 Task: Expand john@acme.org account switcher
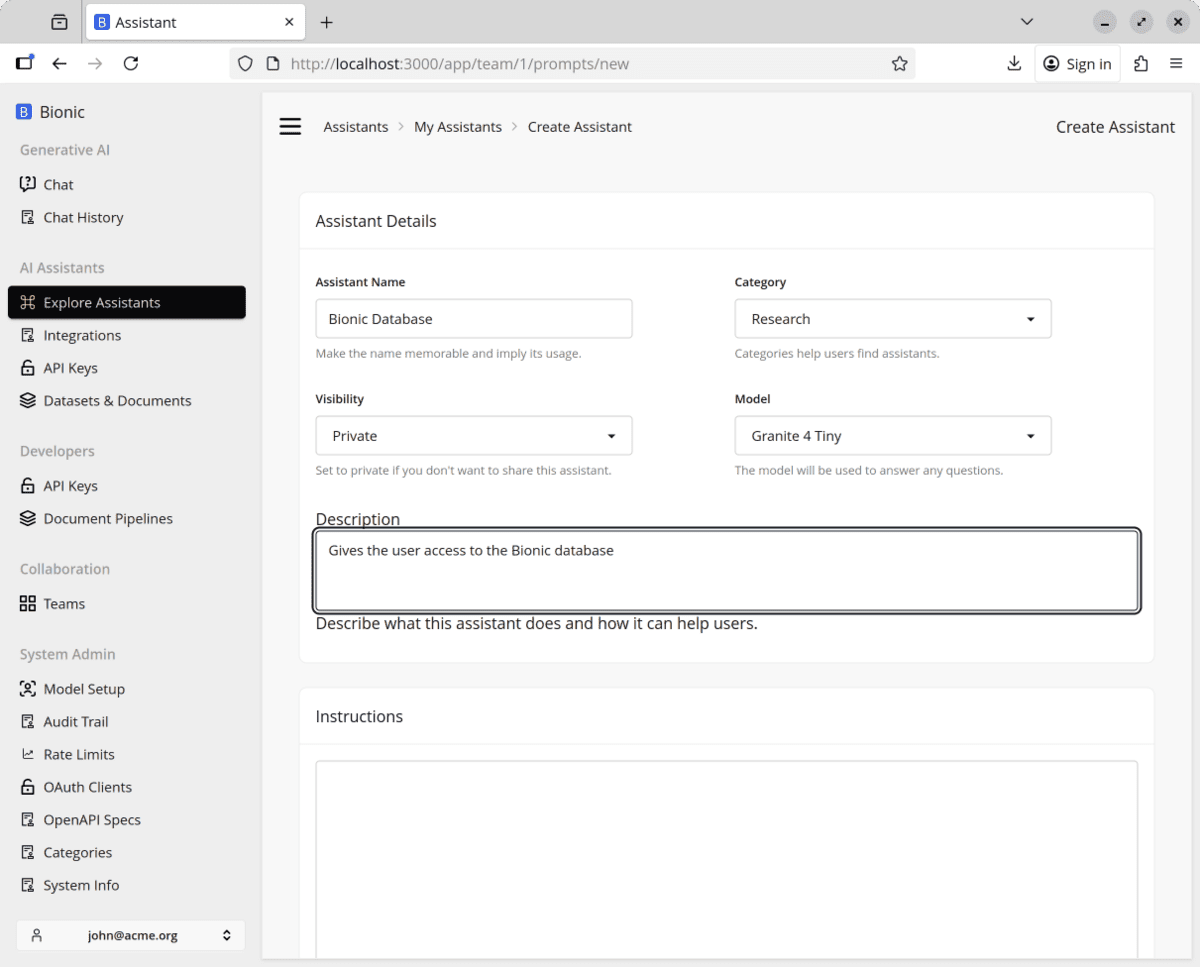tap(130, 935)
